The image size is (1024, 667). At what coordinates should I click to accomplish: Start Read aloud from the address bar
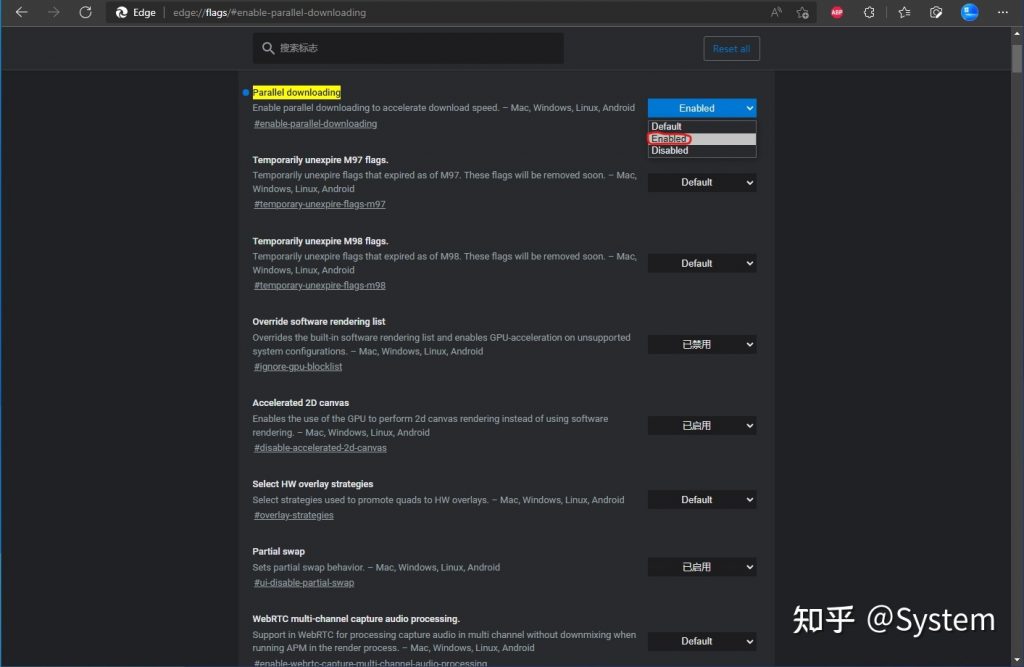tap(776, 12)
